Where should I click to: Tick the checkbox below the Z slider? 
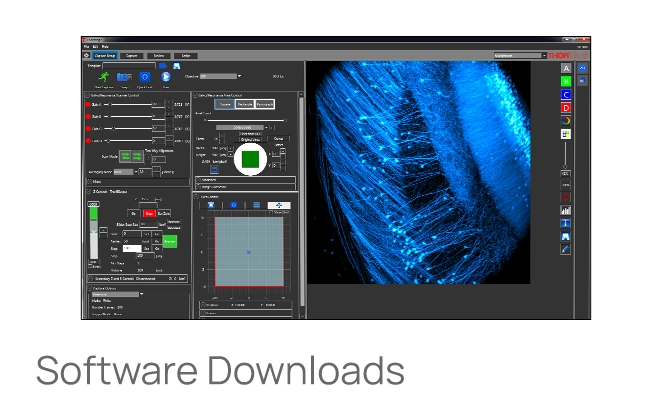tap(90, 266)
